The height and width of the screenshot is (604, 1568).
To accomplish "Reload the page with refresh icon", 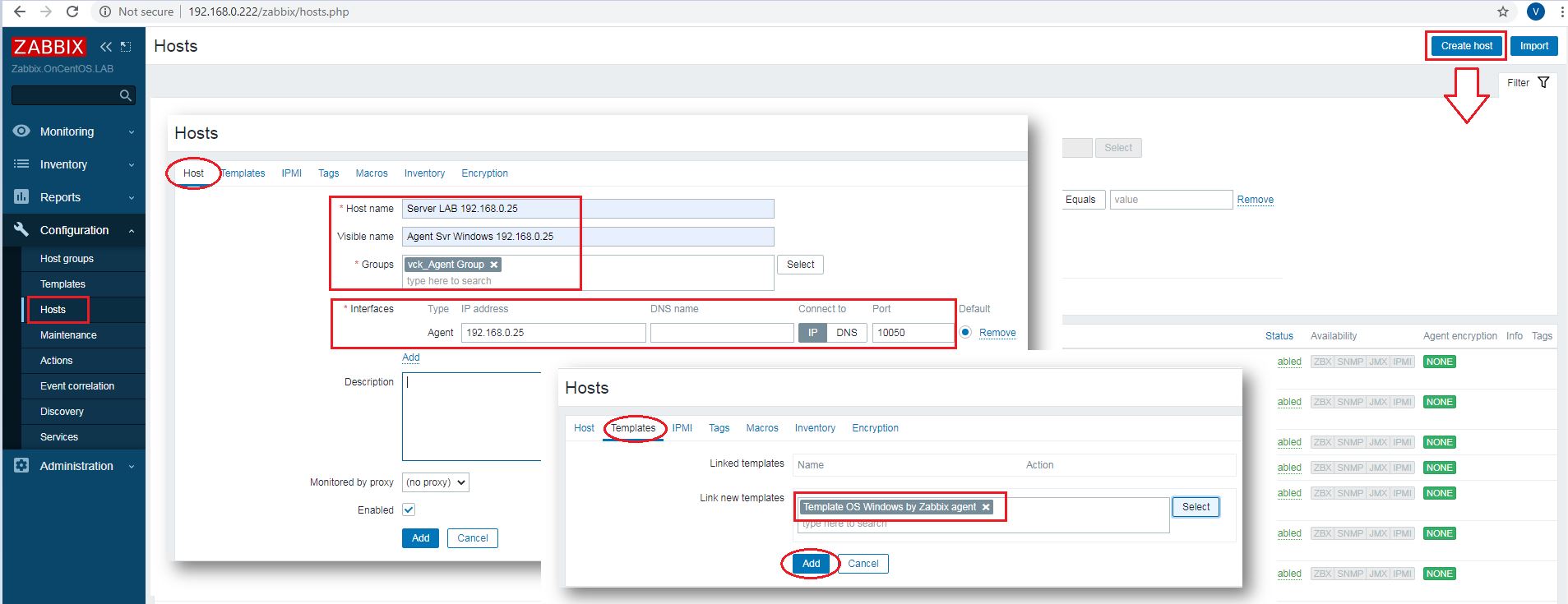I will coord(72,12).
